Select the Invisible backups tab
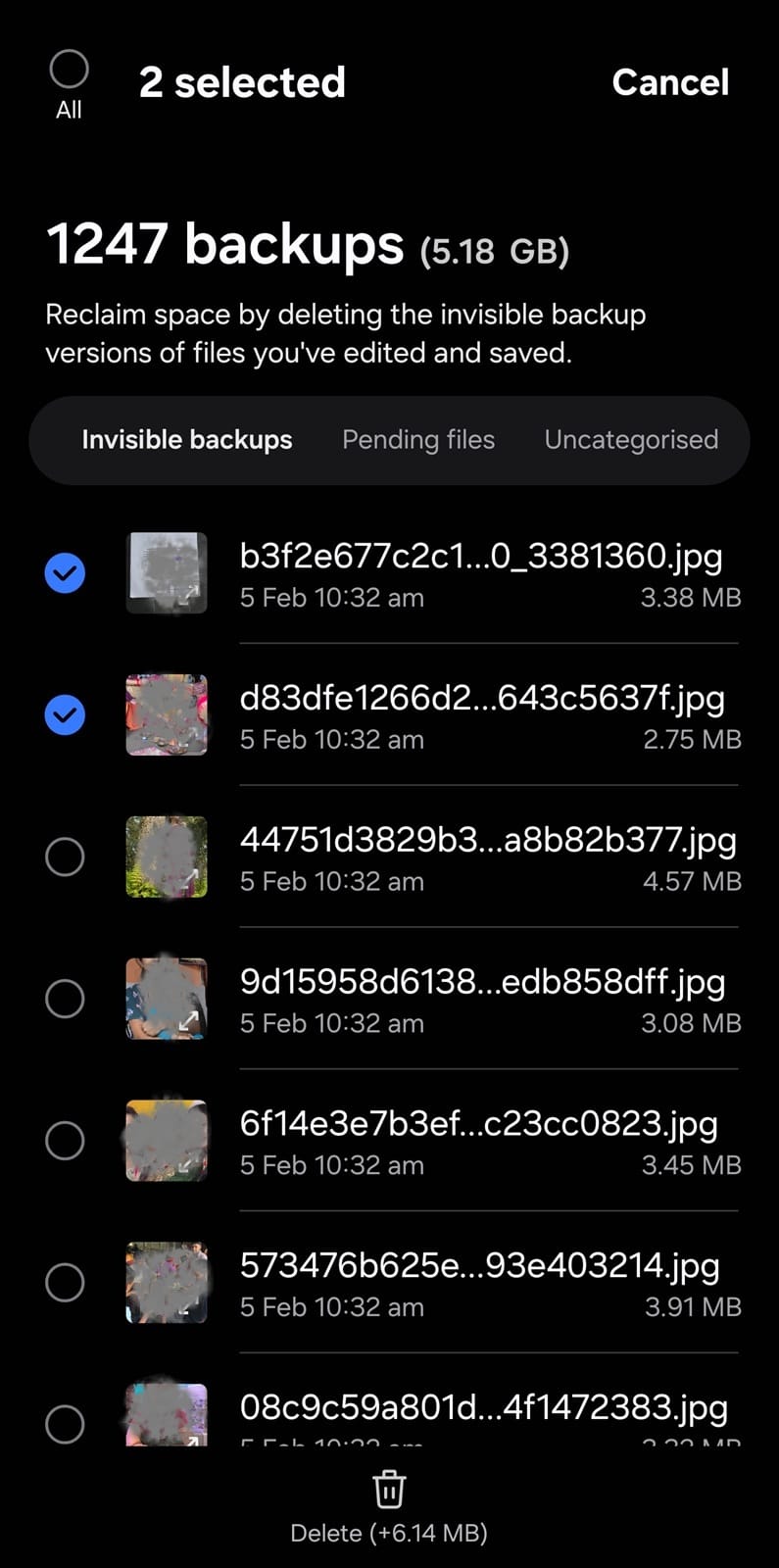This screenshot has height=1568, width=779. coord(187,440)
